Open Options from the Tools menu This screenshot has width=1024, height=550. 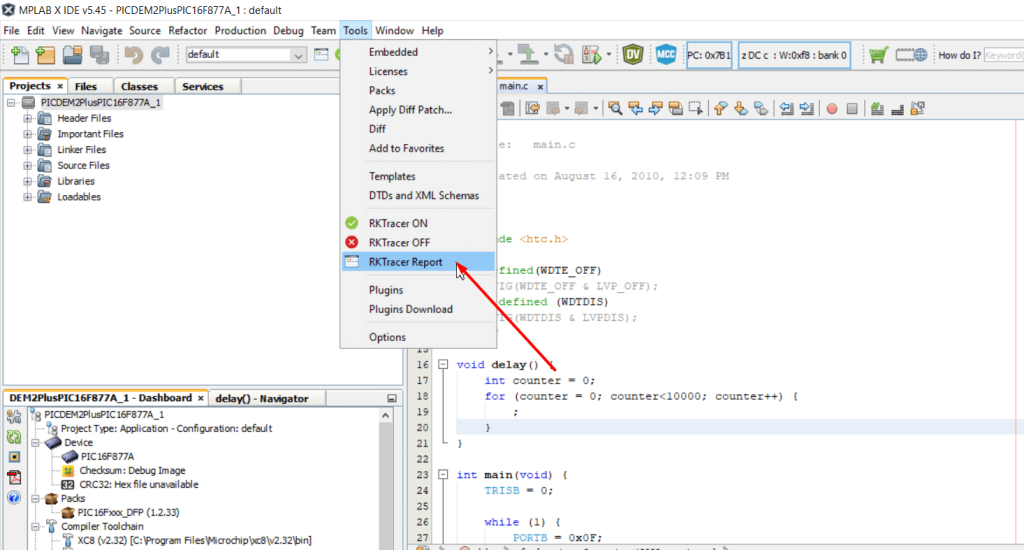point(418,337)
